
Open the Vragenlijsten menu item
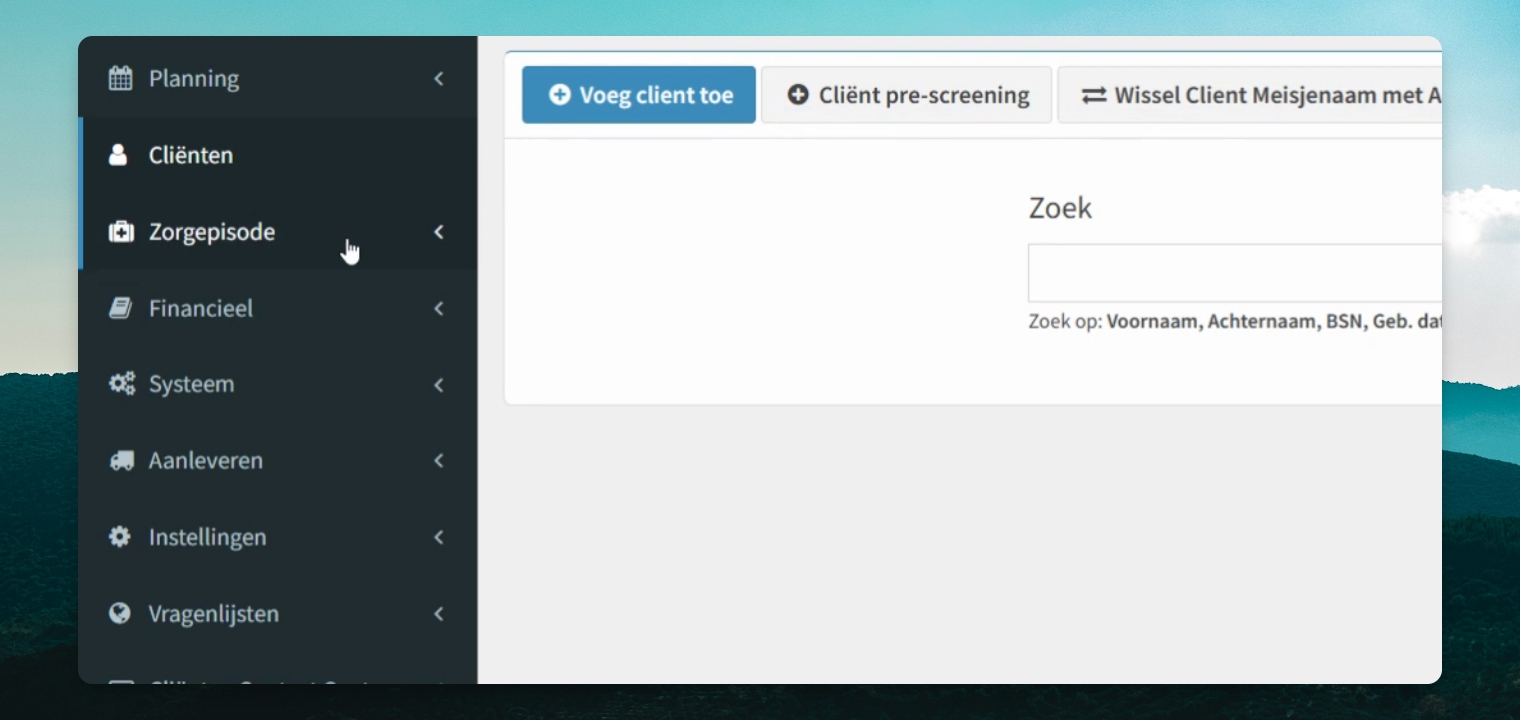click(x=278, y=613)
